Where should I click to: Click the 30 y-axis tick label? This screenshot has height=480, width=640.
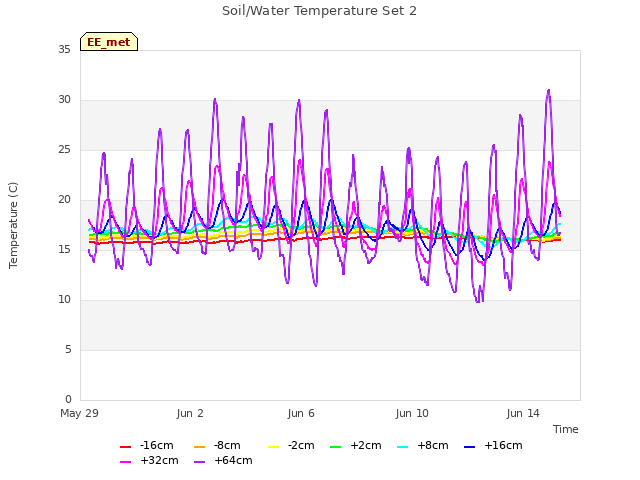click(64, 100)
